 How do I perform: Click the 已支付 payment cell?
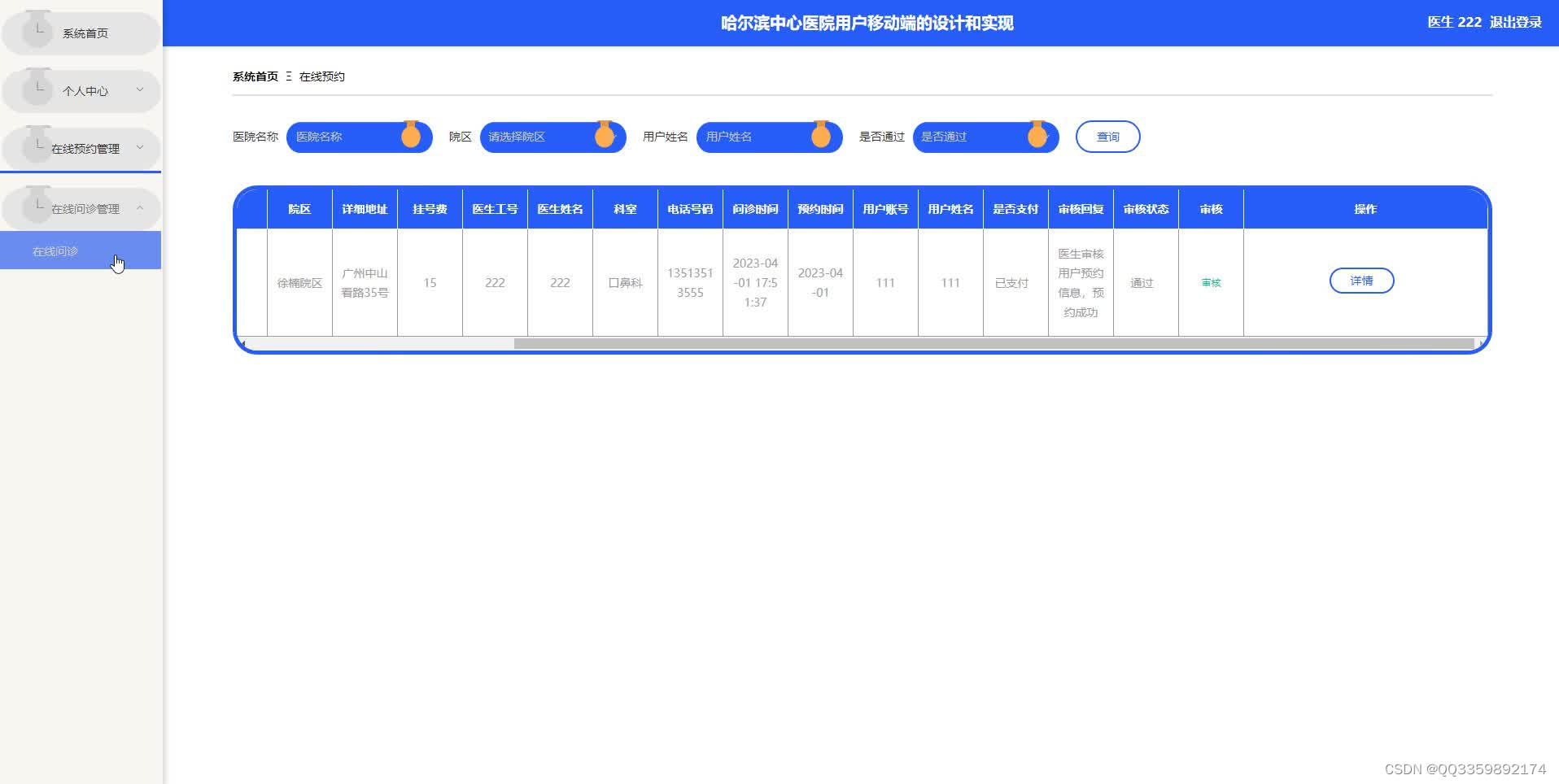[1015, 283]
